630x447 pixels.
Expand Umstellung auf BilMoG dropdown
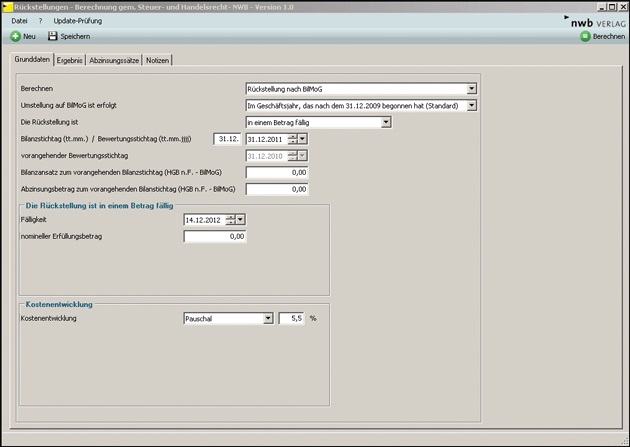click(471, 105)
